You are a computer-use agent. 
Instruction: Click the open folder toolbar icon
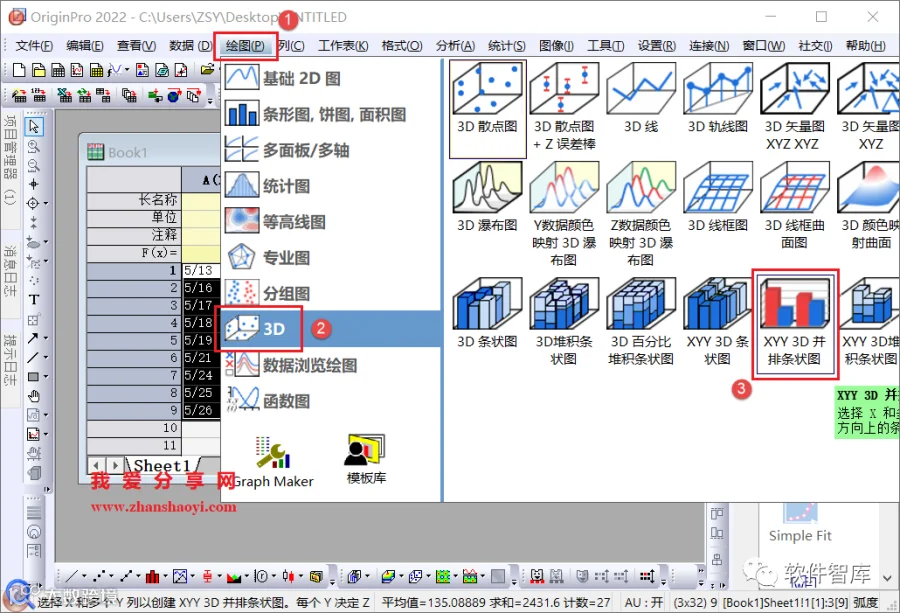click(207, 70)
